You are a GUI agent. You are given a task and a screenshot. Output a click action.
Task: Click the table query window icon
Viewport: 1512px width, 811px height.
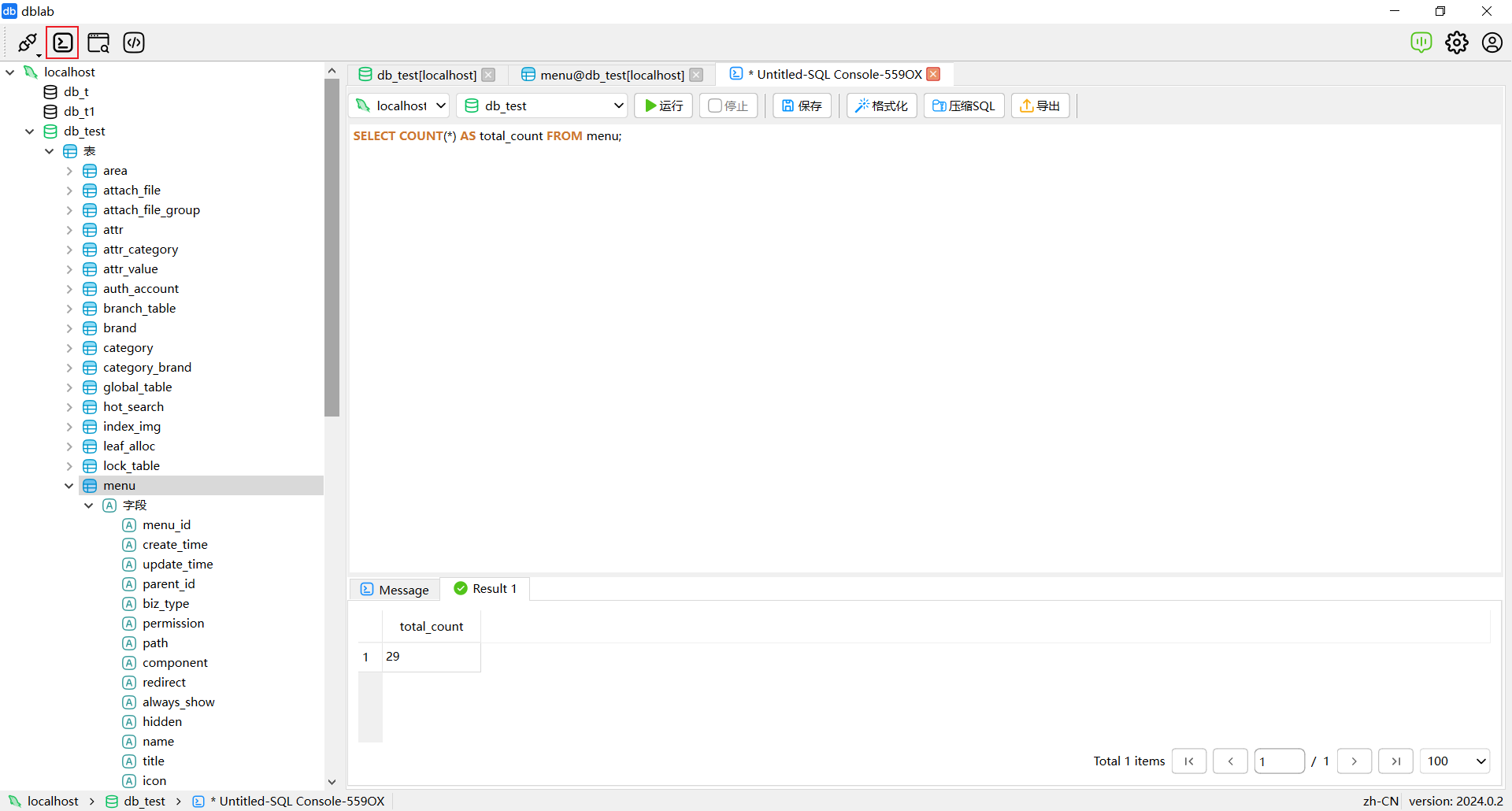98,43
